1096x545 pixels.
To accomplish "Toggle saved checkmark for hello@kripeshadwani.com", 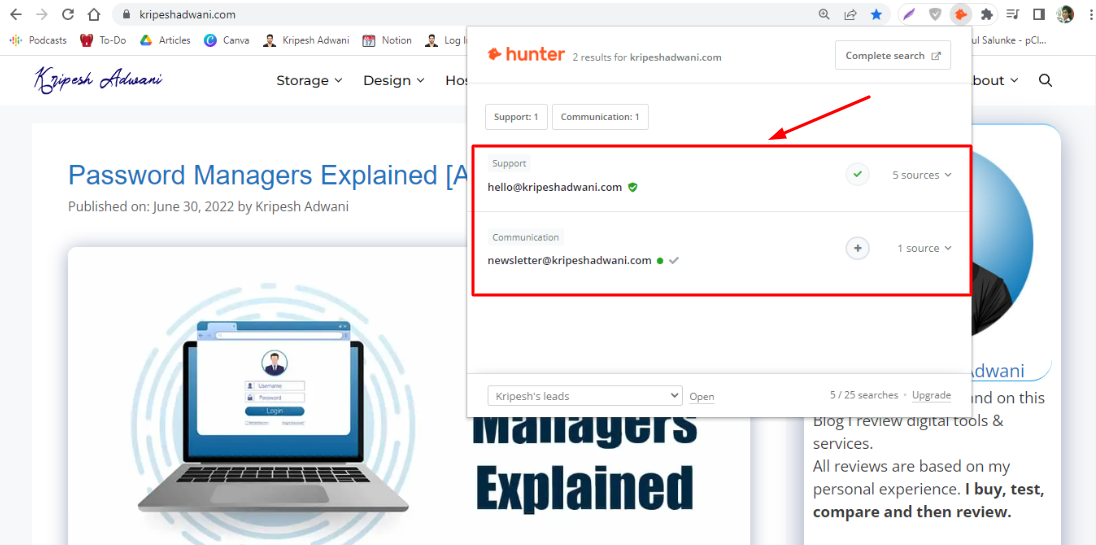I will pyautogui.click(x=858, y=175).
